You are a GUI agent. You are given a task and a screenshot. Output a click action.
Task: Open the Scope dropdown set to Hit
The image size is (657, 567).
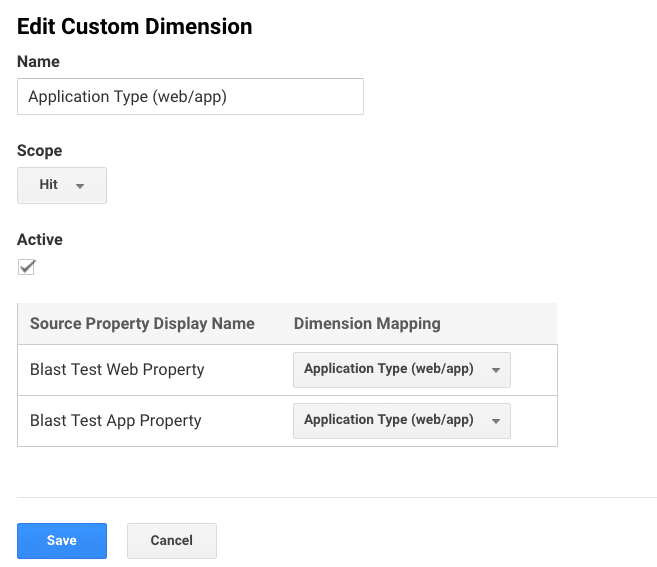62,185
